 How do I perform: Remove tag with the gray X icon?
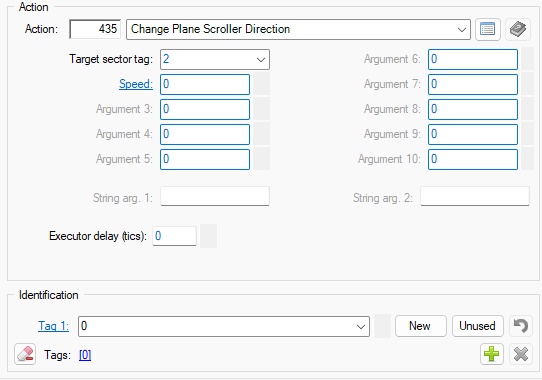[521, 354]
